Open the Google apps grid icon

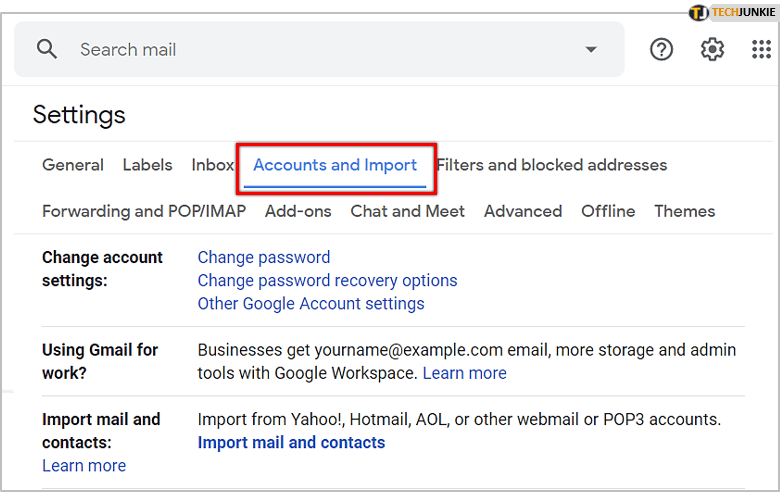pyautogui.click(x=761, y=49)
